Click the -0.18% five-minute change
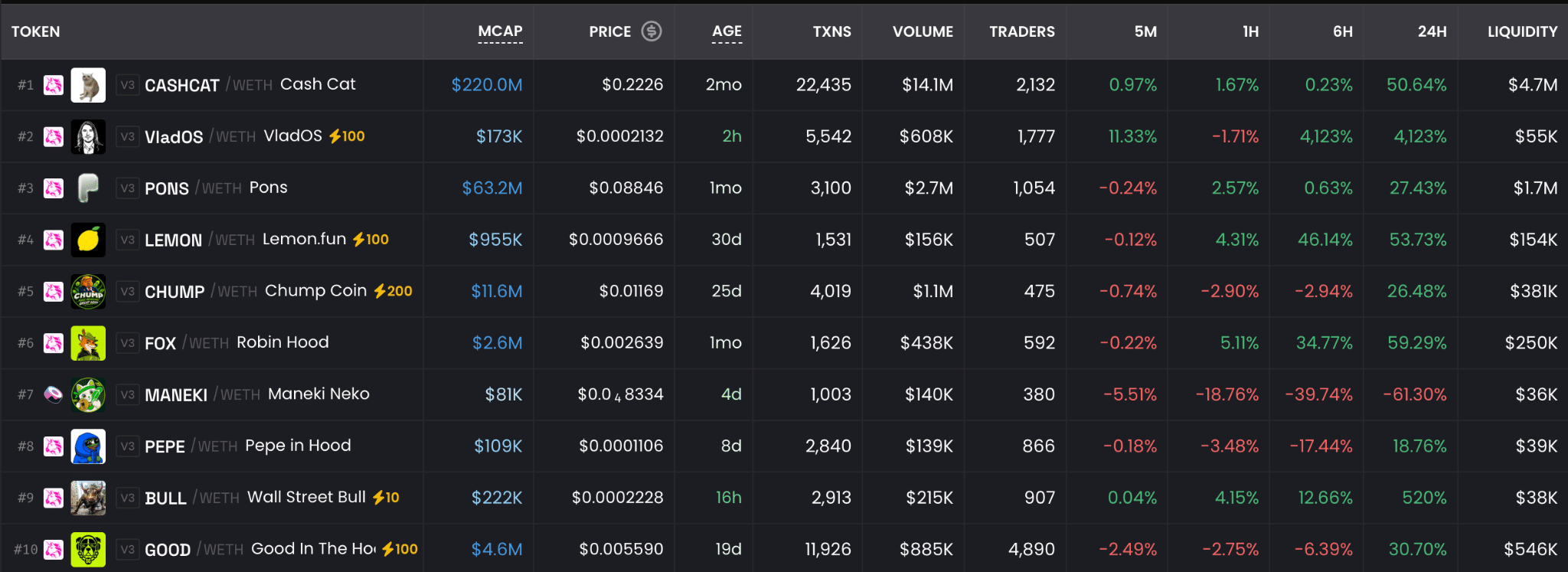Image resolution: width=1568 pixels, height=572 pixels. point(1130,446)
